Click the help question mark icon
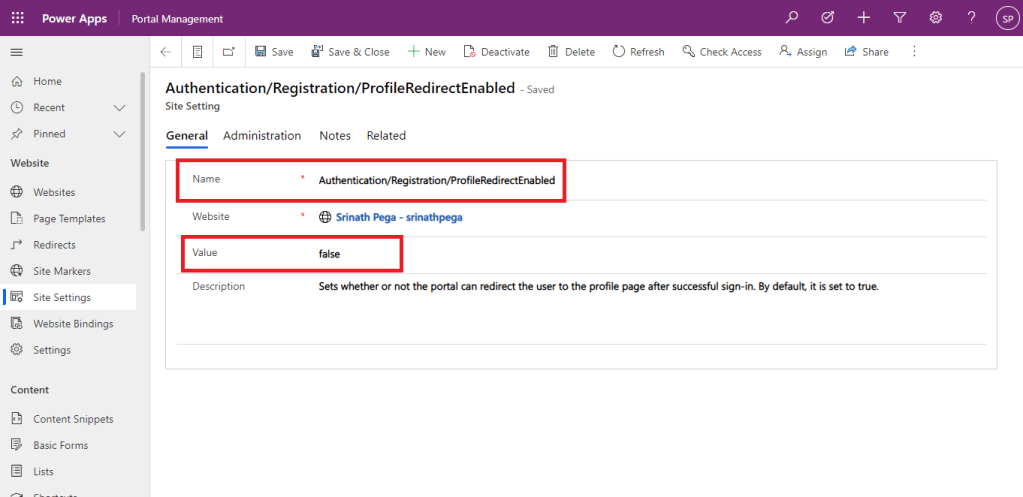Screen dimensions: 1023x497 971,18
